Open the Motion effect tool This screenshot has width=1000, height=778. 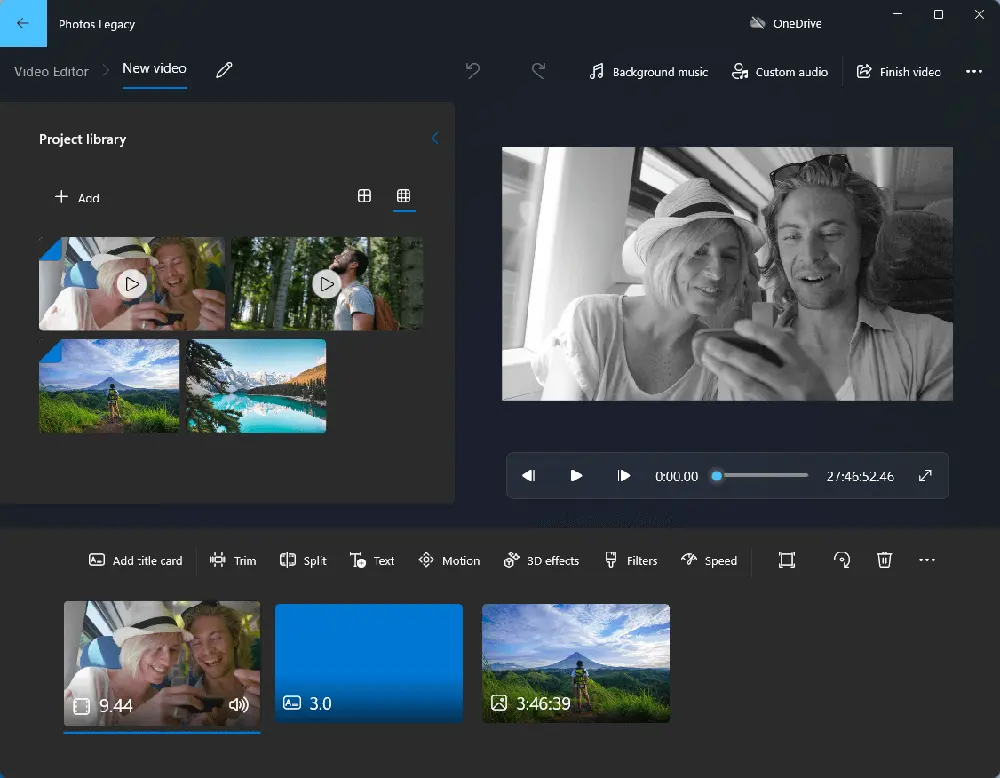(449, 560)
